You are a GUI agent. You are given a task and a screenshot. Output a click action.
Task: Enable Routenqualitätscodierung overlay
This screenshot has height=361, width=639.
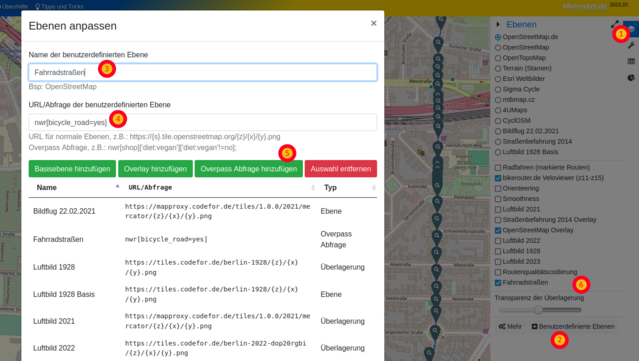click(x=498, y=272)
